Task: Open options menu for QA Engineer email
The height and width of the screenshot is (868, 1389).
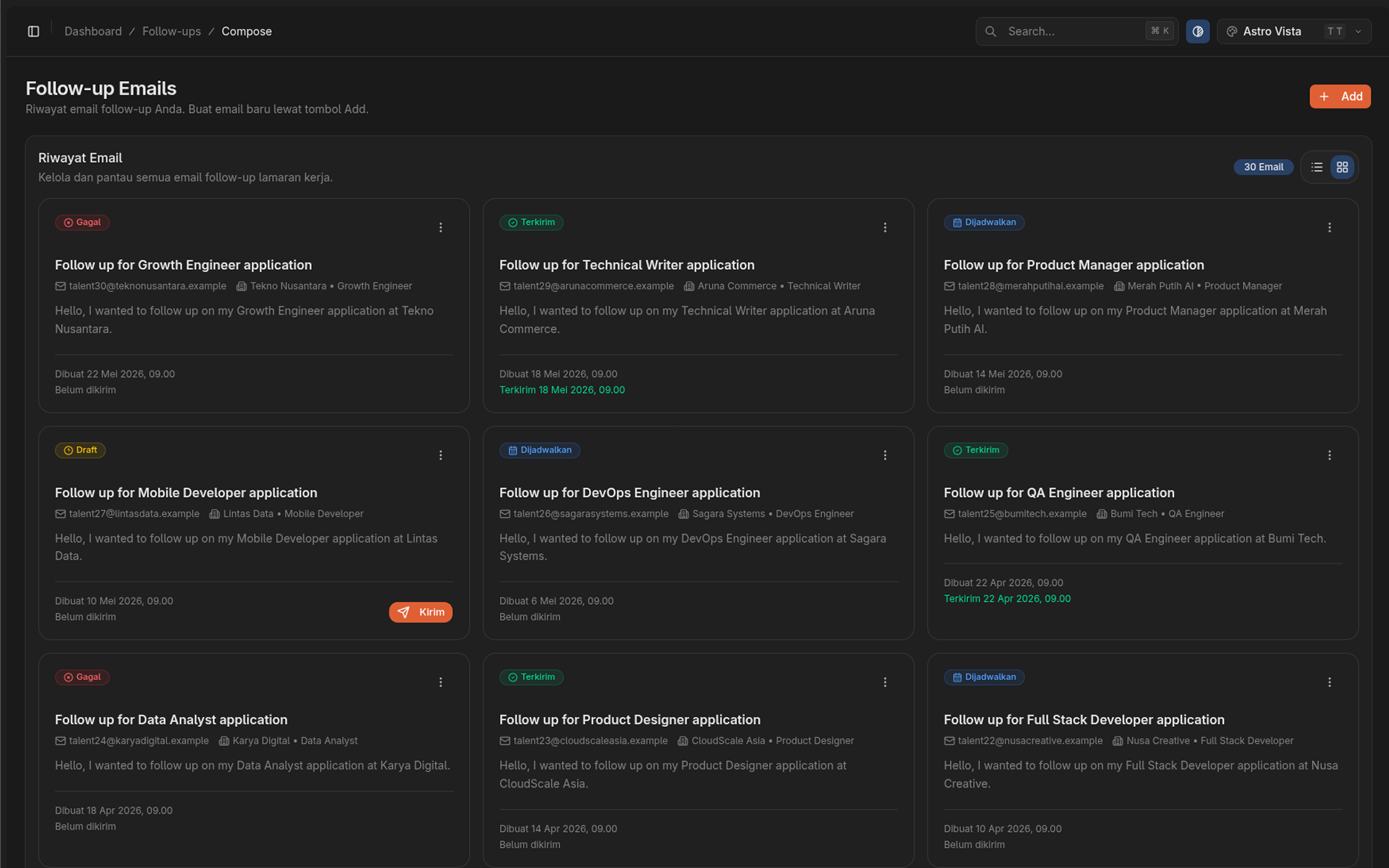Action: pos(1329,455)
